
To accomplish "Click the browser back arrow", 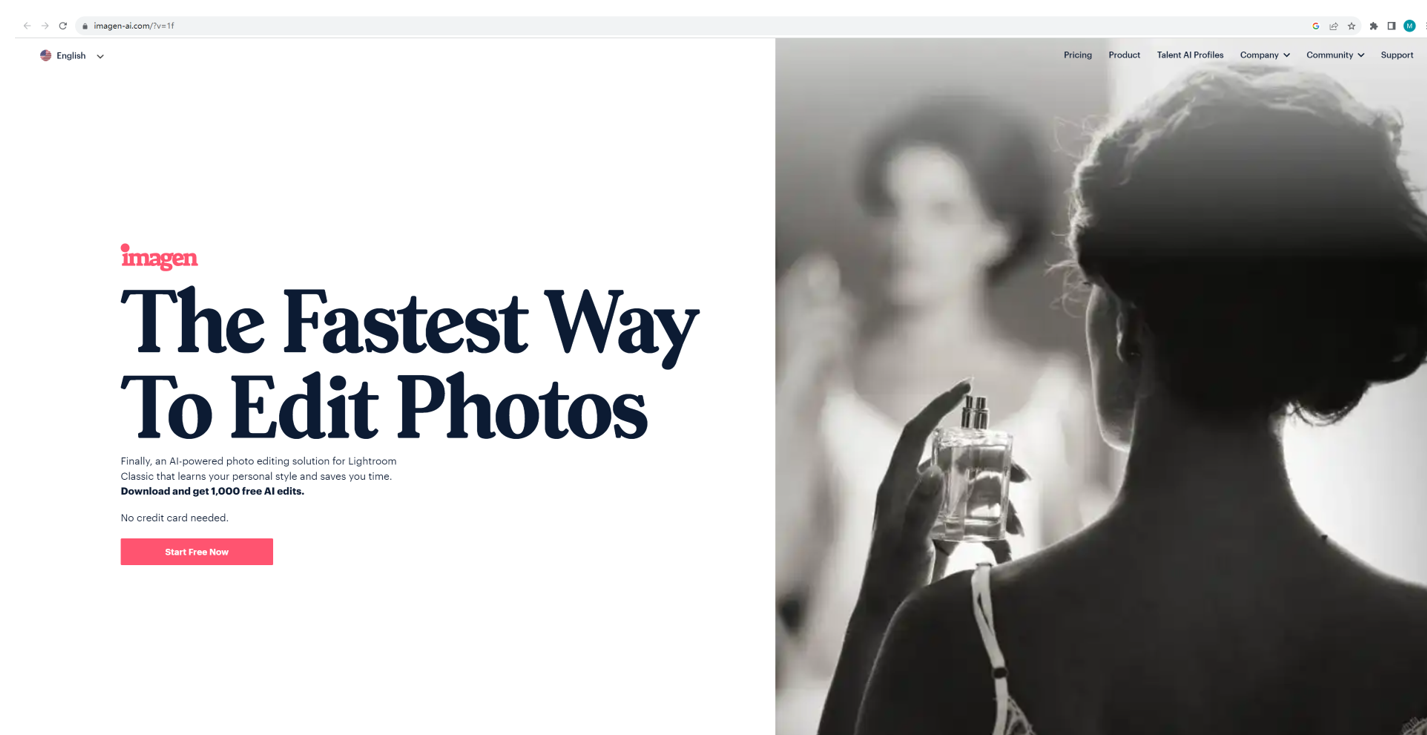I will [27, 26].
